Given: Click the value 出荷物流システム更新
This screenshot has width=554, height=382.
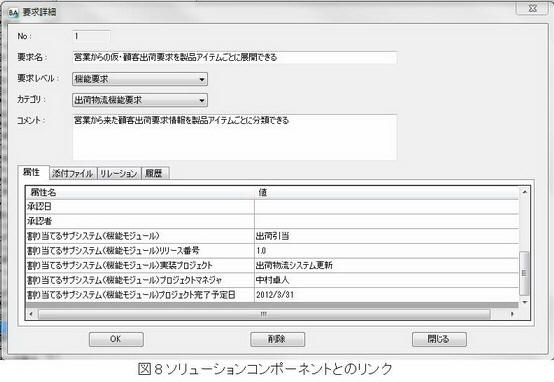Looking at the screenshot, I should point(387,265).
